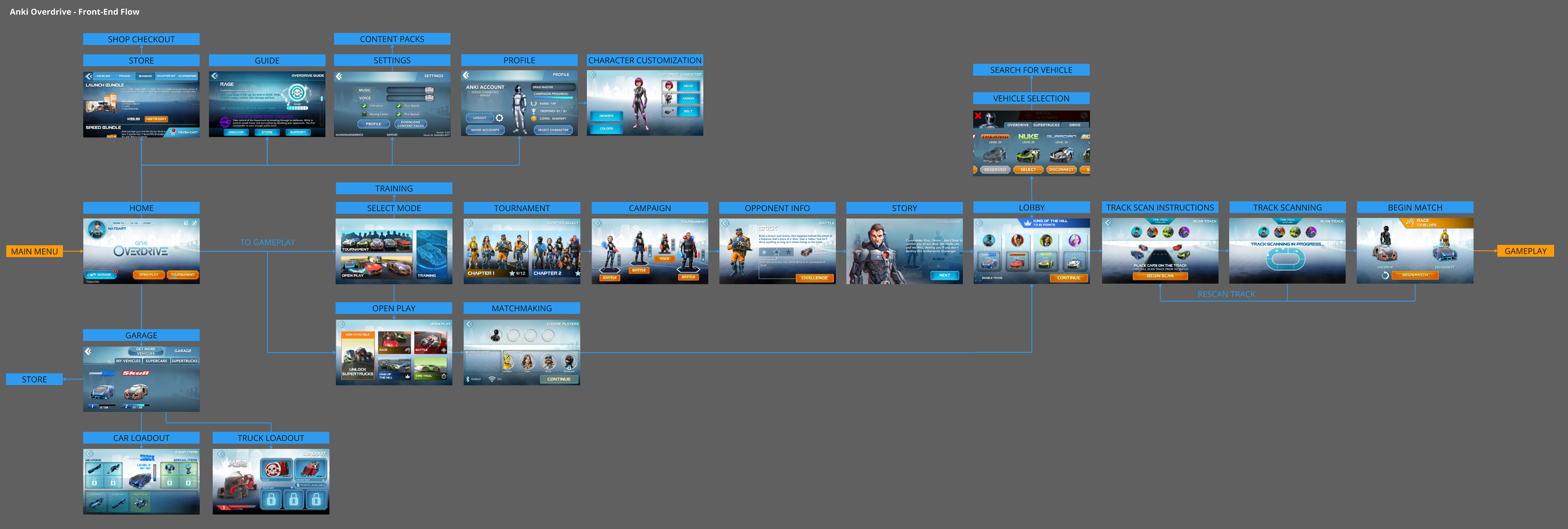Click the refresh icon beside Begin Match
This screenshot has height=529, width=1568.
pyautogui.click(x=1385, y=275)
